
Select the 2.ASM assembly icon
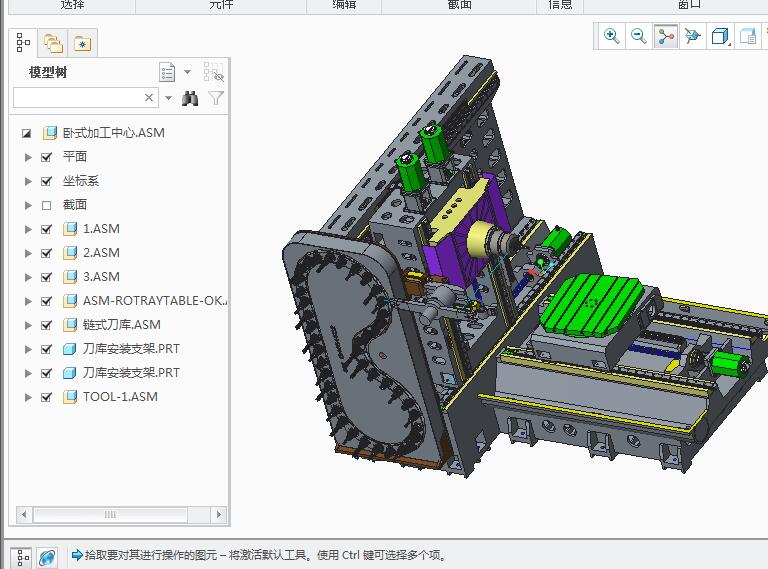click(x=70, y=253)
